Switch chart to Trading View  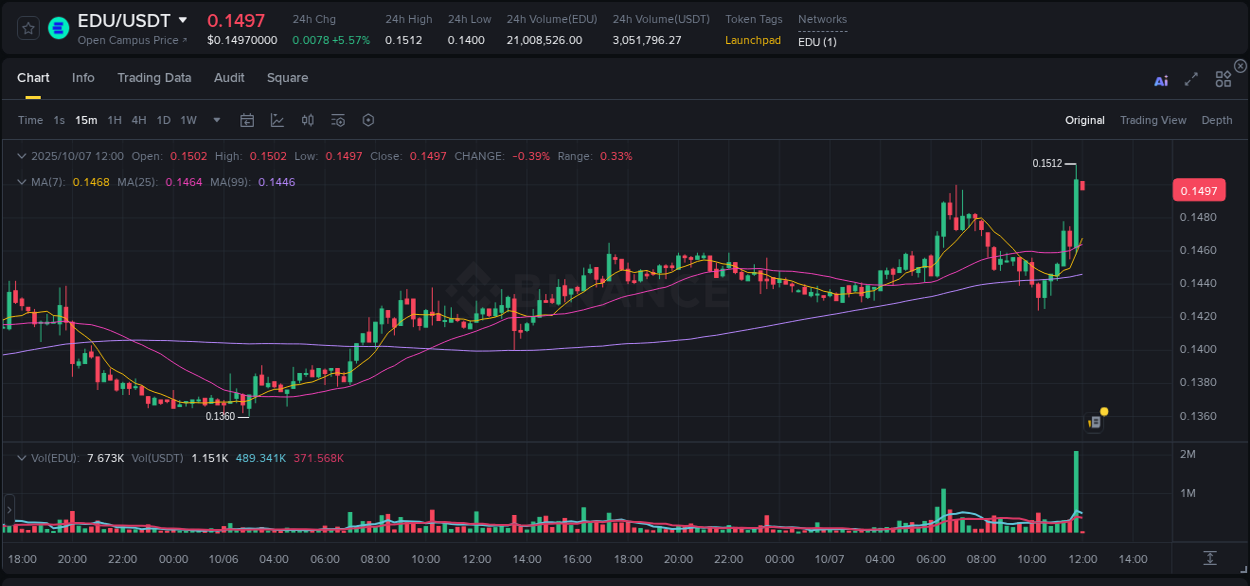[1153, 120]
